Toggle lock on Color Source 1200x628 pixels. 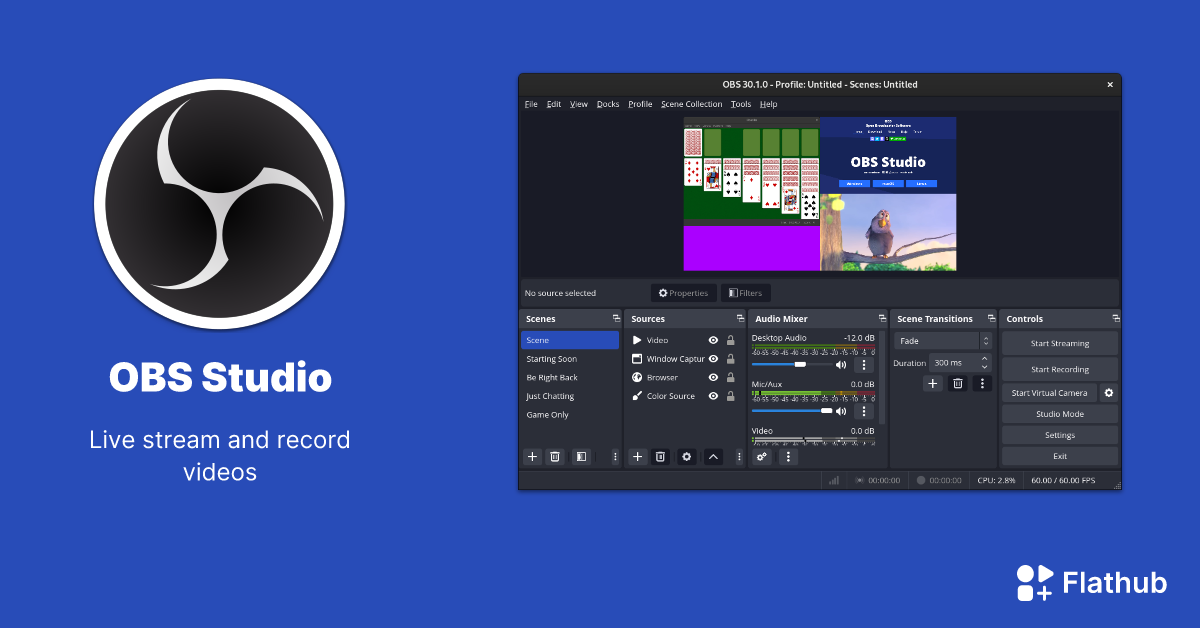click(731, 396)
